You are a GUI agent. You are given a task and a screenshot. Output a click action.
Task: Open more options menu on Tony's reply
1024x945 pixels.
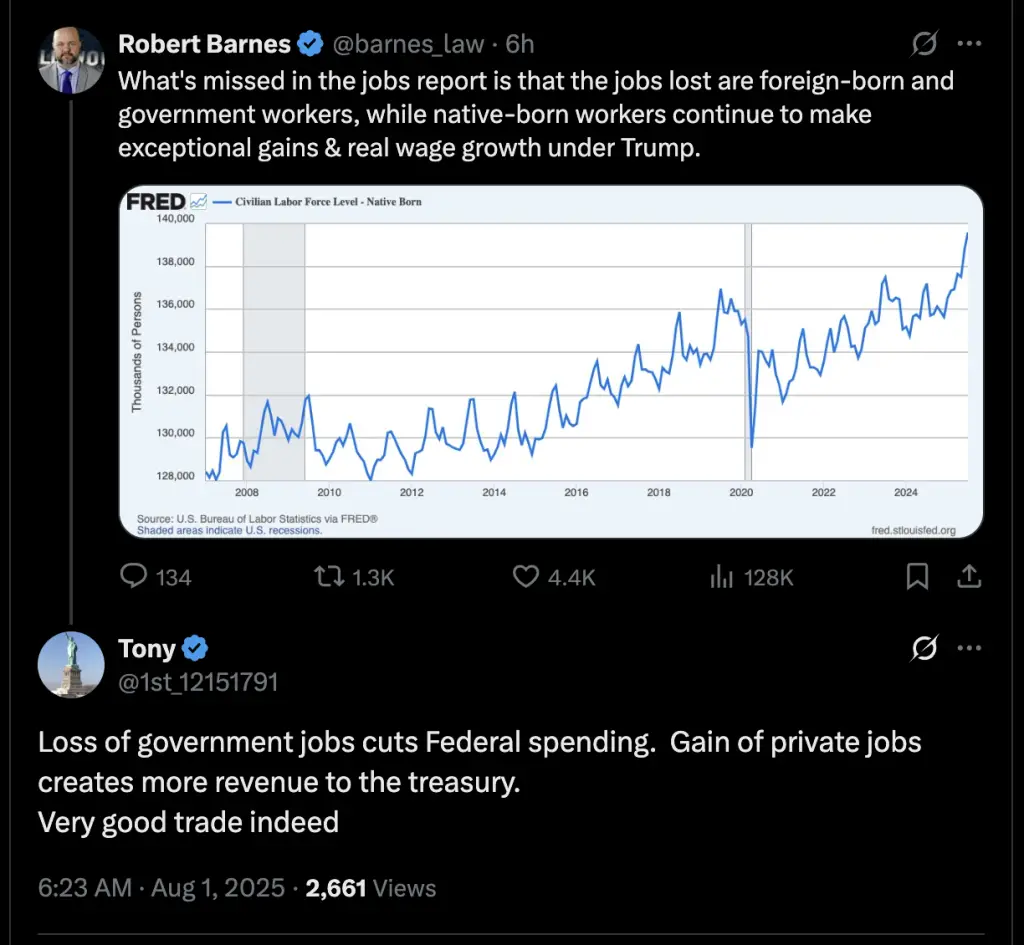coord(969,649)
